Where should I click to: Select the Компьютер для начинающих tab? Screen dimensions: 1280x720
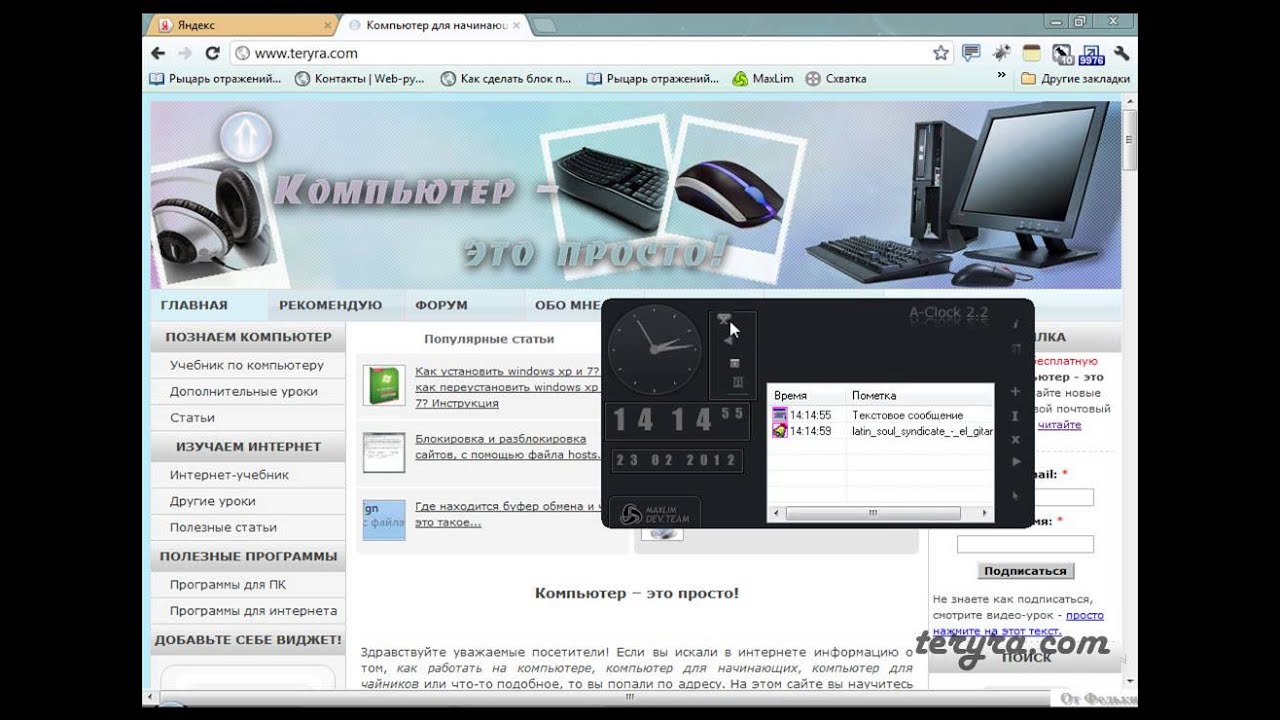tap(434, 25)
